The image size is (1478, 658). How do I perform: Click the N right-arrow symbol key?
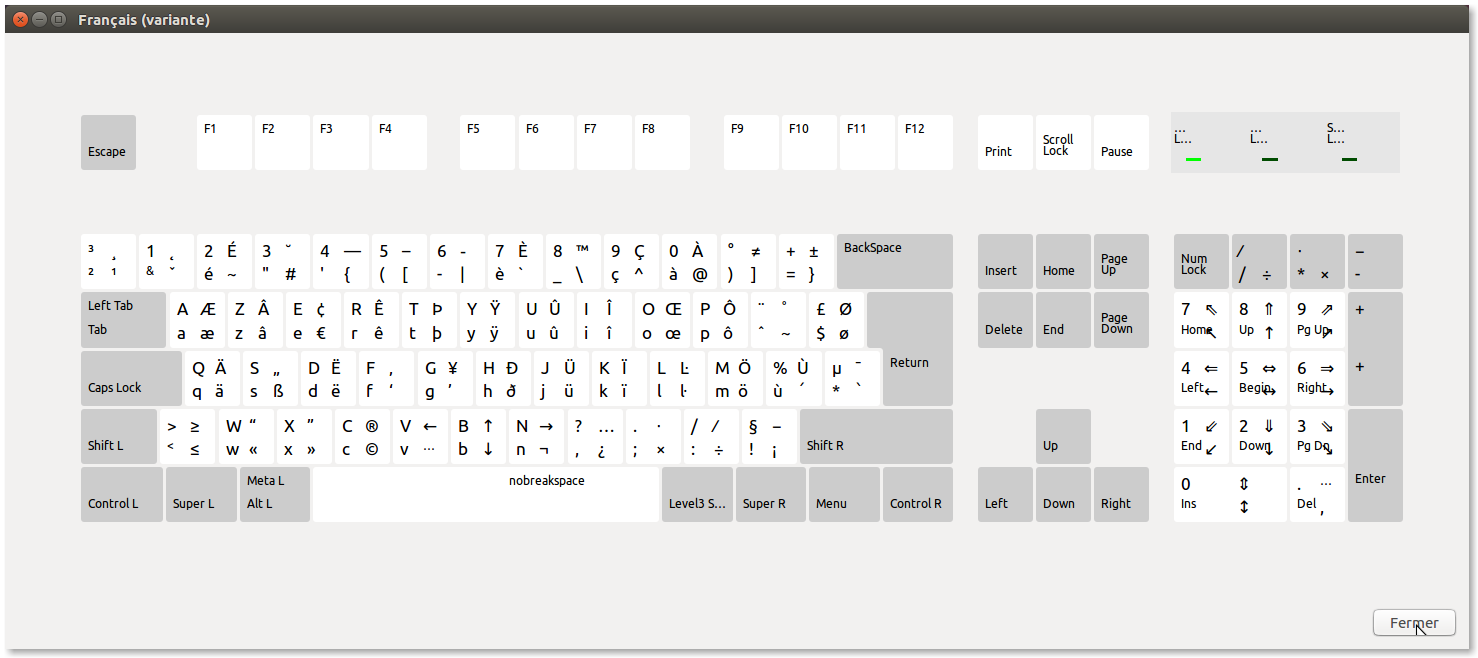pos(535,436)
